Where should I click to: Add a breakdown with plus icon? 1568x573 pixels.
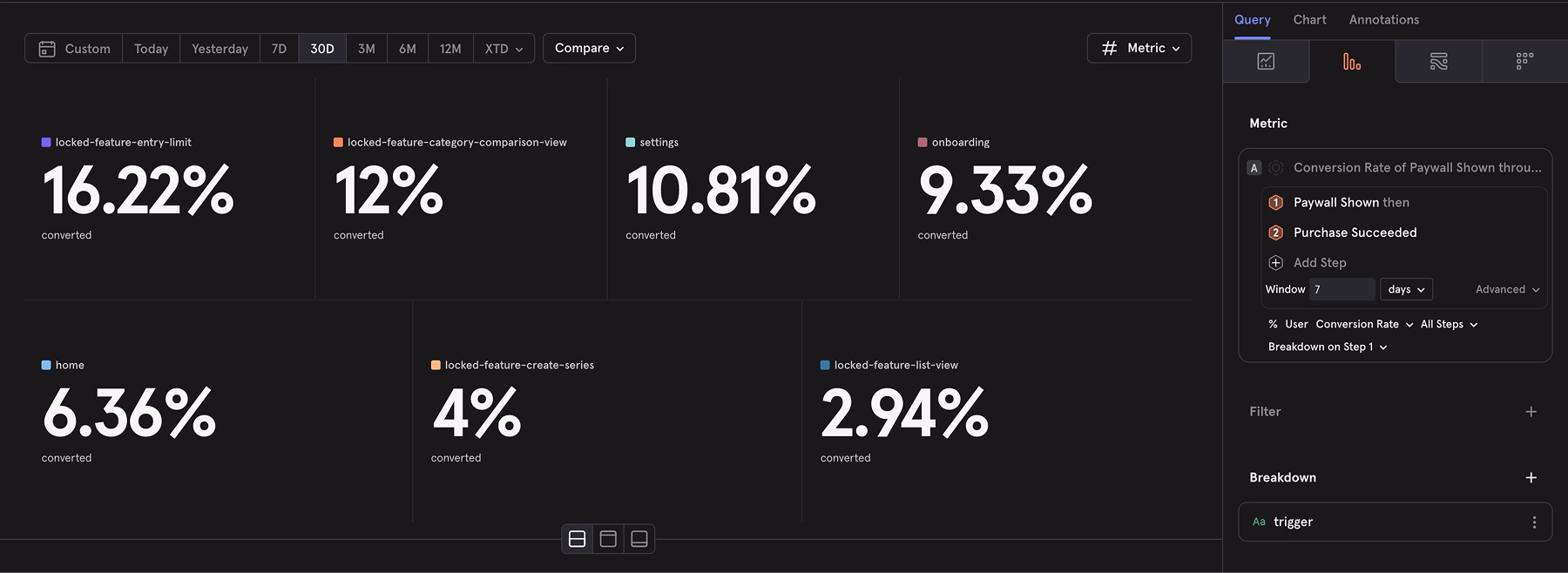click(x=1531, y=478)
